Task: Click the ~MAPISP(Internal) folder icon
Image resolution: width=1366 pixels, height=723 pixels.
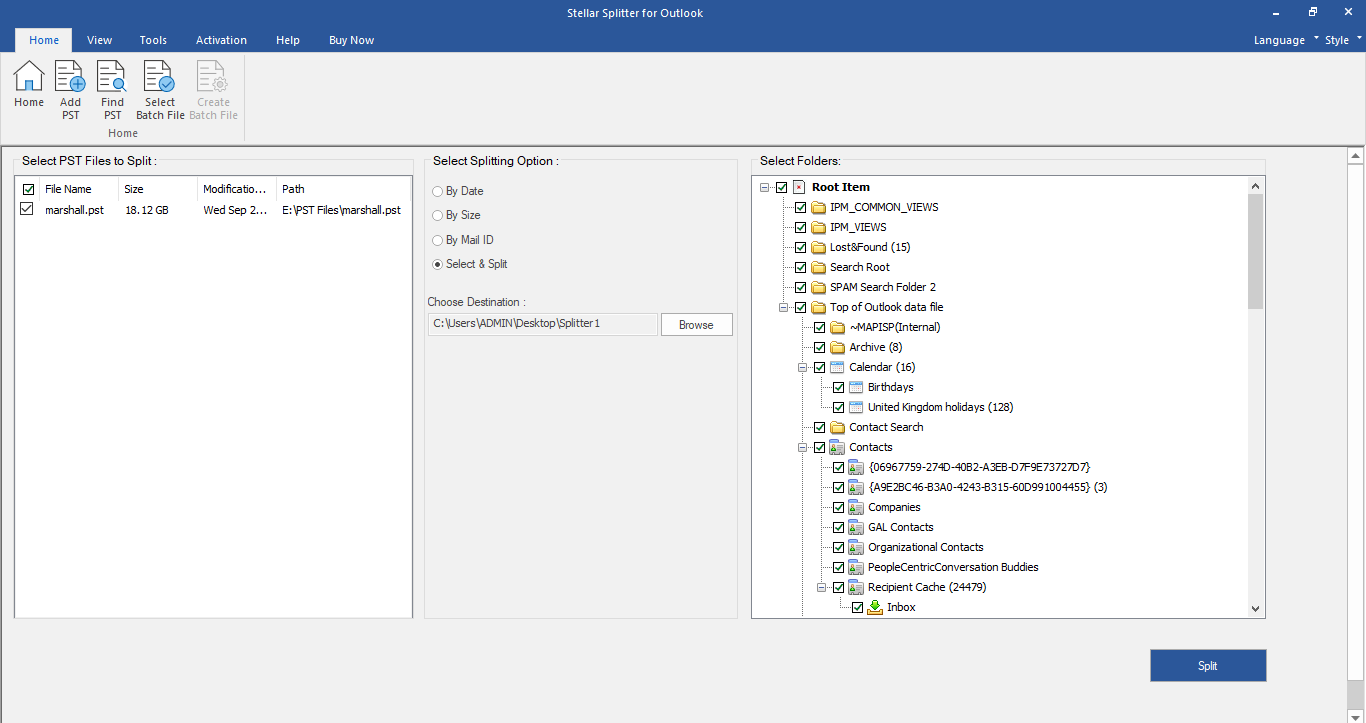Action: click(x=838, y=327)
